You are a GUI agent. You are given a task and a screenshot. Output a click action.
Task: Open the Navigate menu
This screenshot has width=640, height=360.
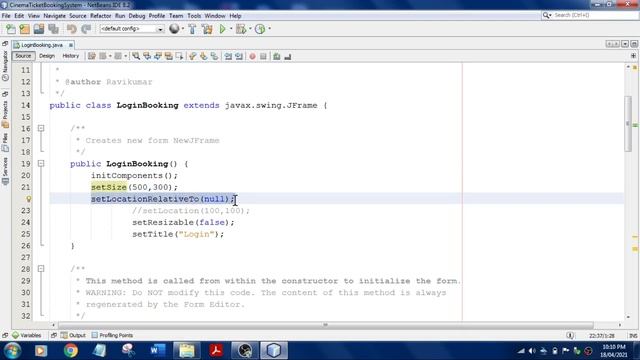pos(55,16)
